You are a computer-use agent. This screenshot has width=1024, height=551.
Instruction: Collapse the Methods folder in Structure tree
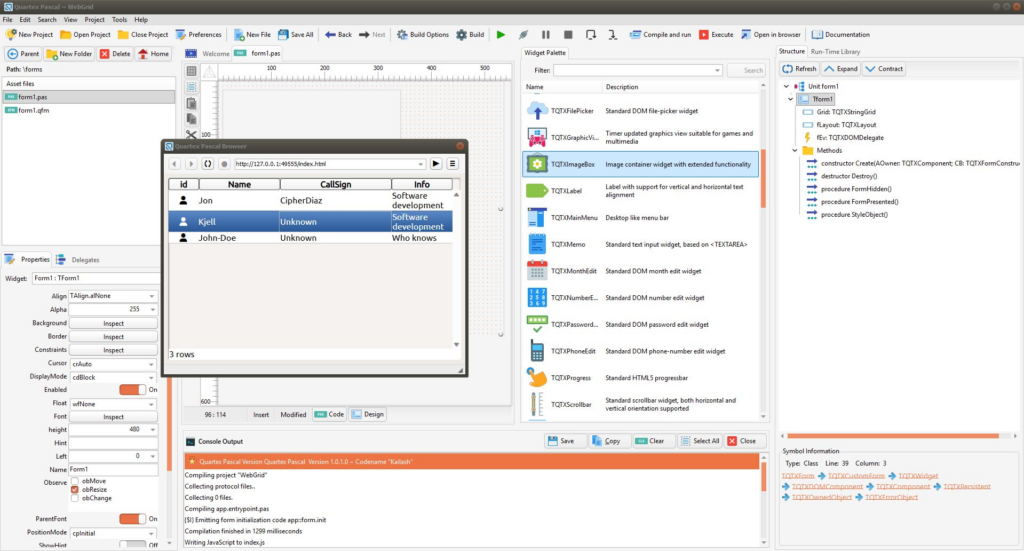click(795, 151)
